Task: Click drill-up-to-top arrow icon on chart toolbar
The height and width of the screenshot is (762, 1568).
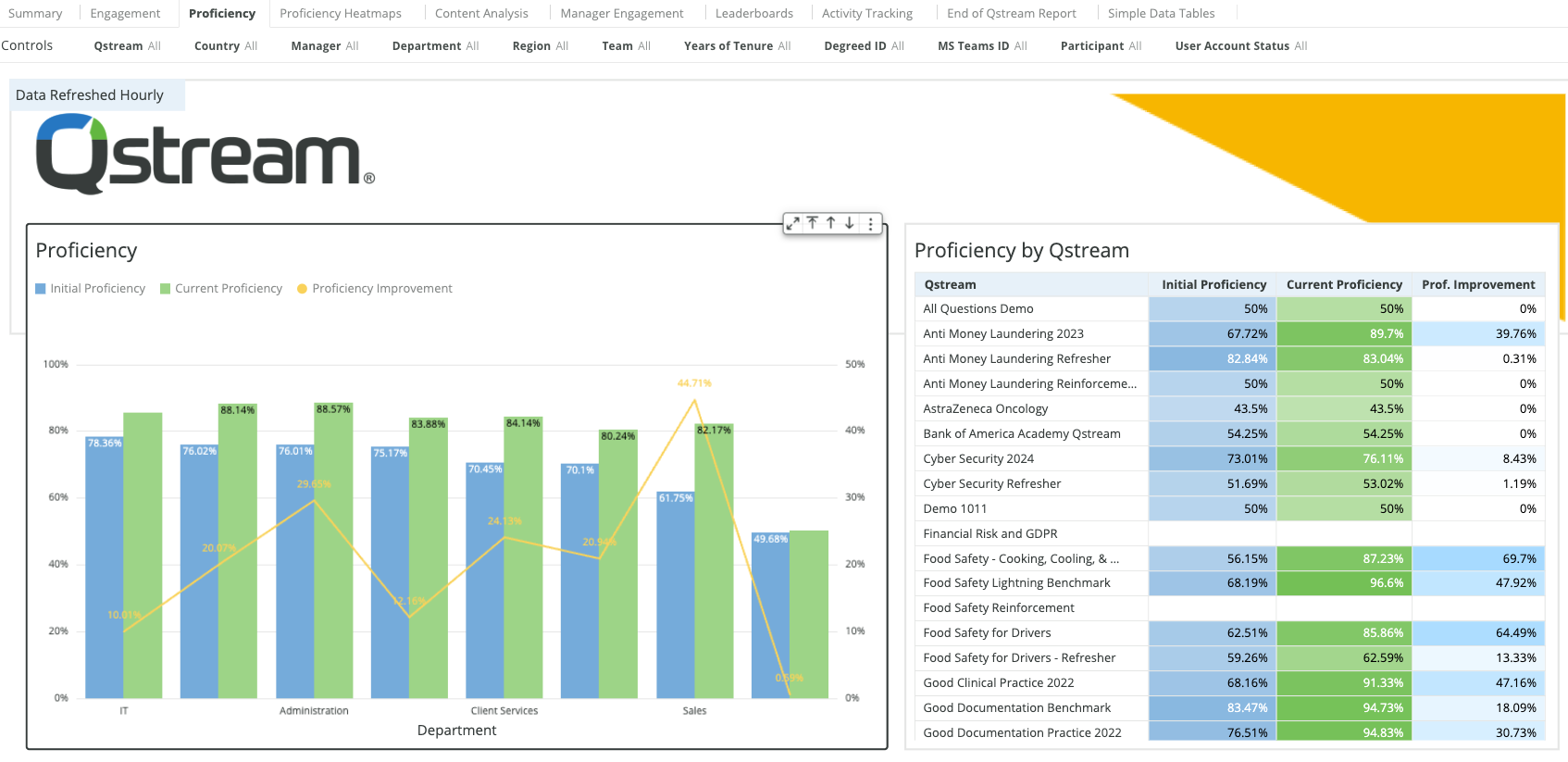Action: [812, 223]
